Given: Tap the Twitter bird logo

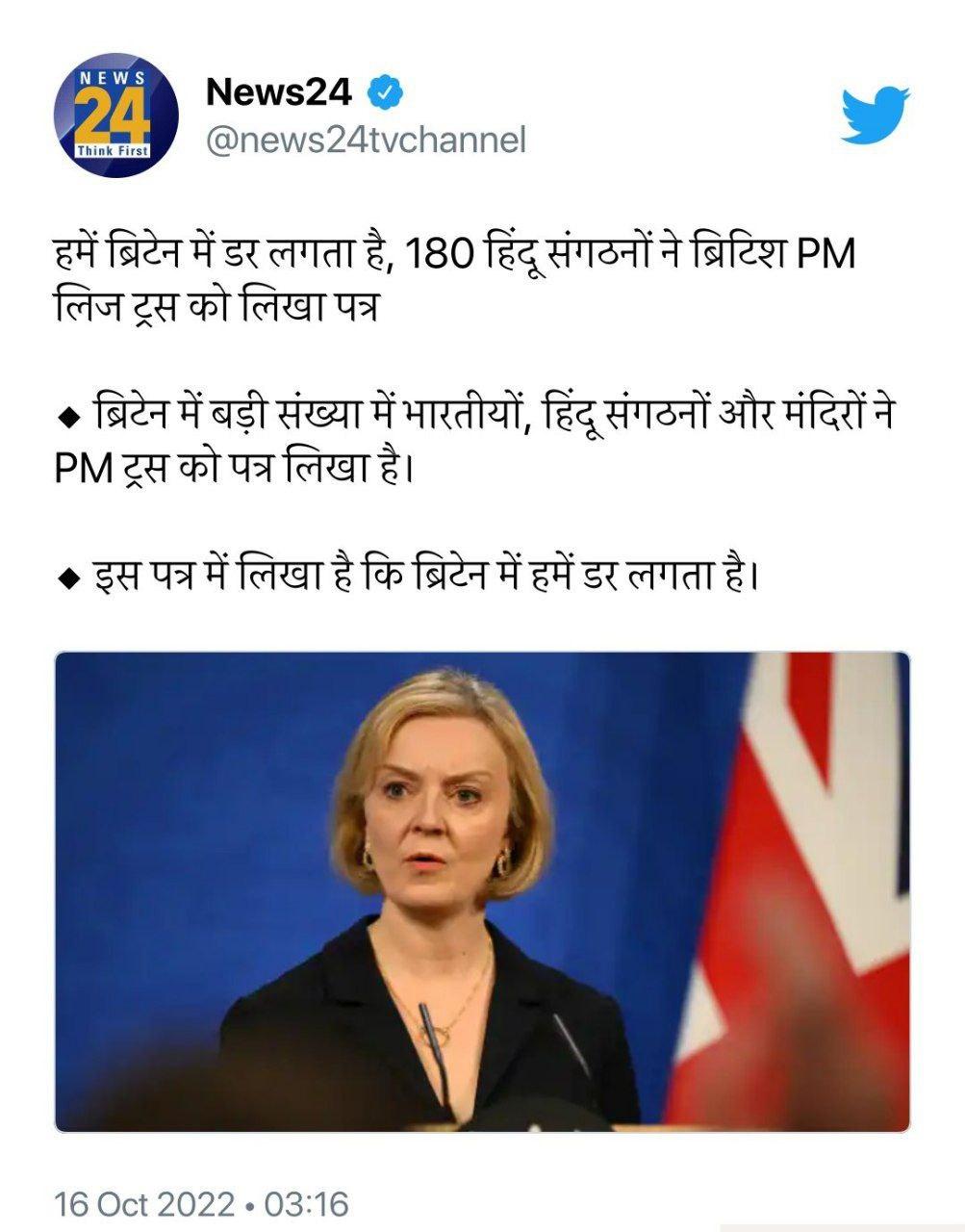Looking at the screenshot, I should pos(875,115).
